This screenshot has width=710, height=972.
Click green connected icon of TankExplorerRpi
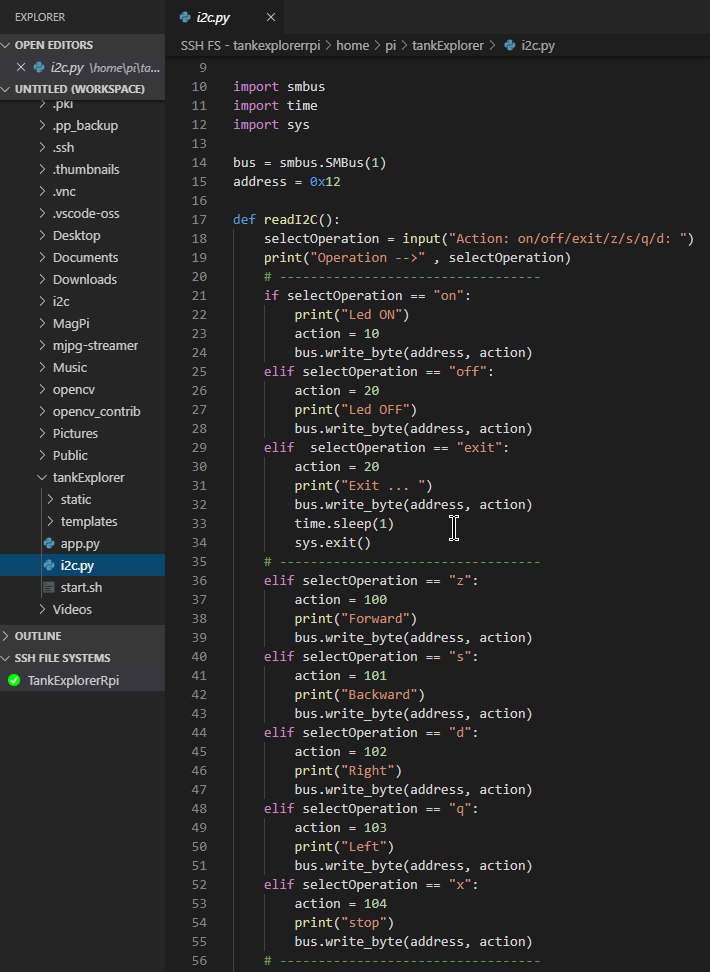tap(14, 680)
